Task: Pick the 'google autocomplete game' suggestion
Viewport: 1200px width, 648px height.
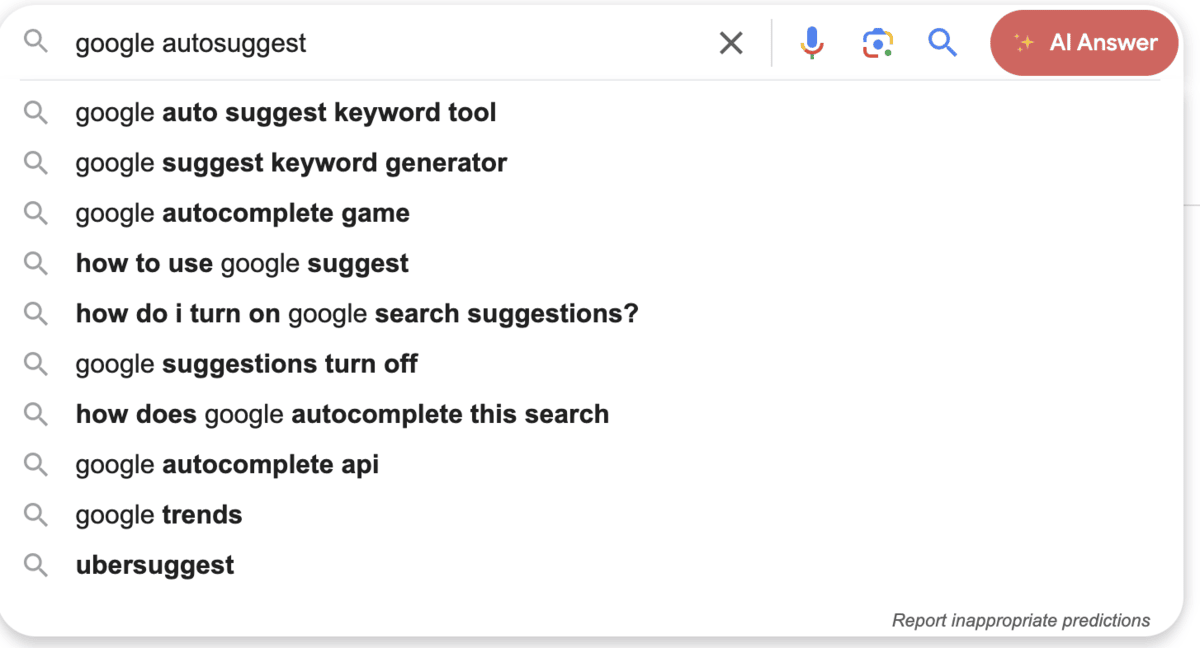Action: point(242,213)
